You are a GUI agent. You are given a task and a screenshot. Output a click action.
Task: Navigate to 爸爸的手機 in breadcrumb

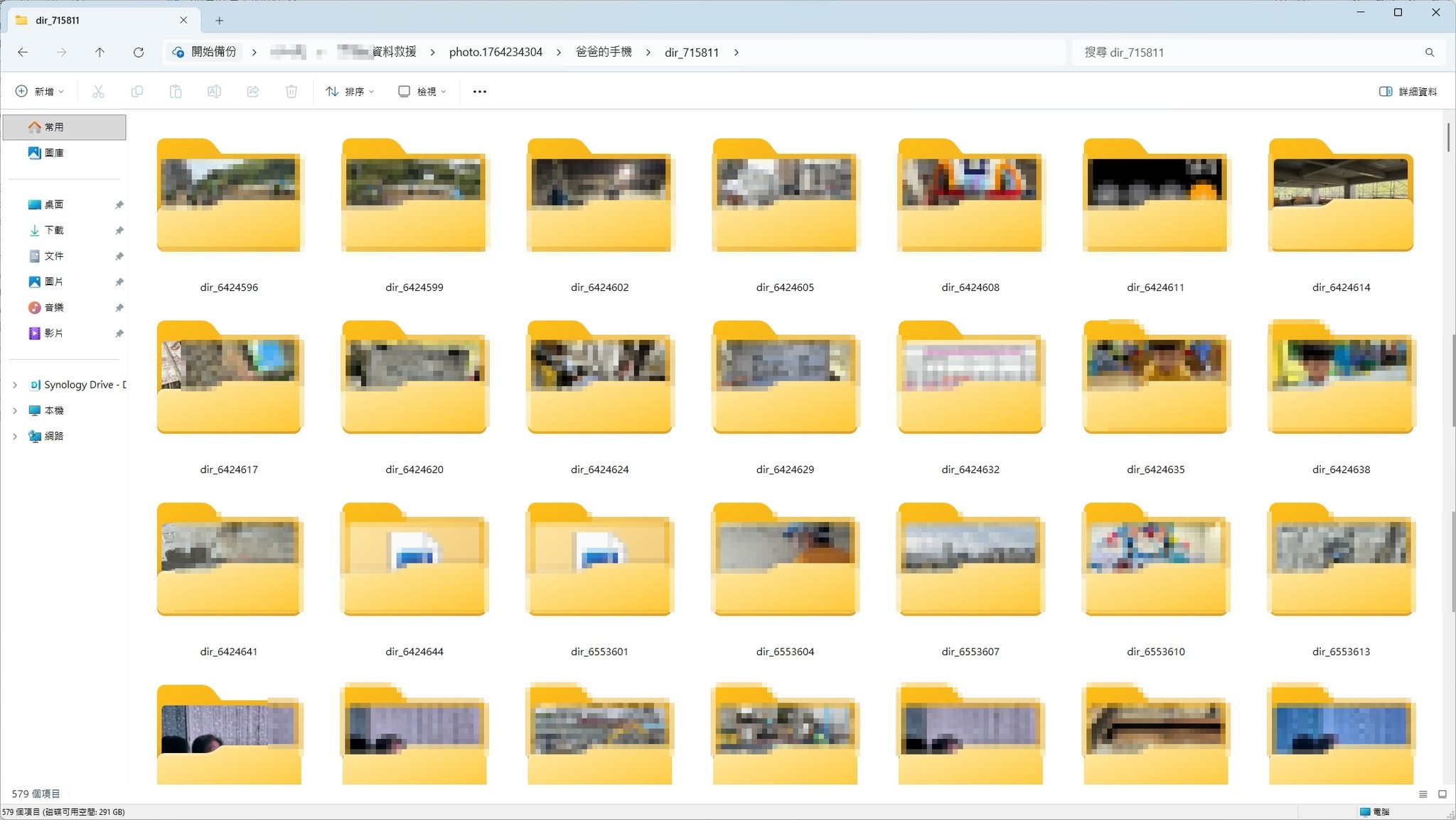[x=604, y=52]
